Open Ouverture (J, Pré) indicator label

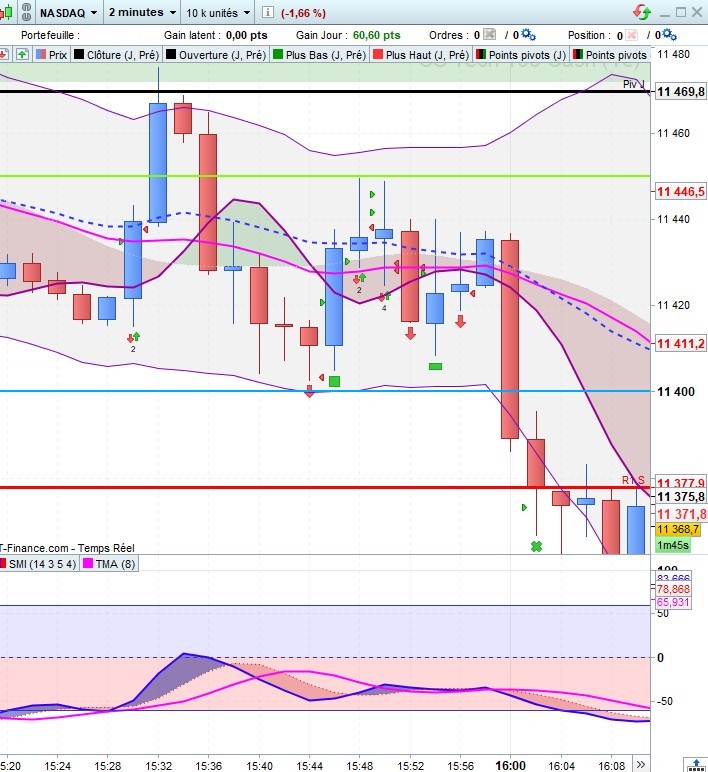tap(216, 55)
